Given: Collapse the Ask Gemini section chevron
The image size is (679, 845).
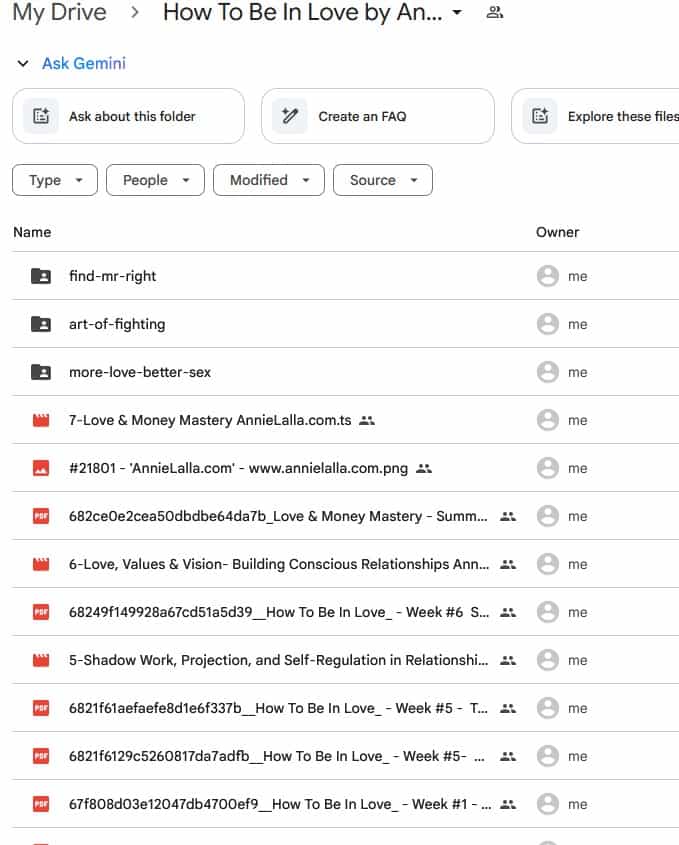Looking at the screenshot, I should [x=22, y=64].
